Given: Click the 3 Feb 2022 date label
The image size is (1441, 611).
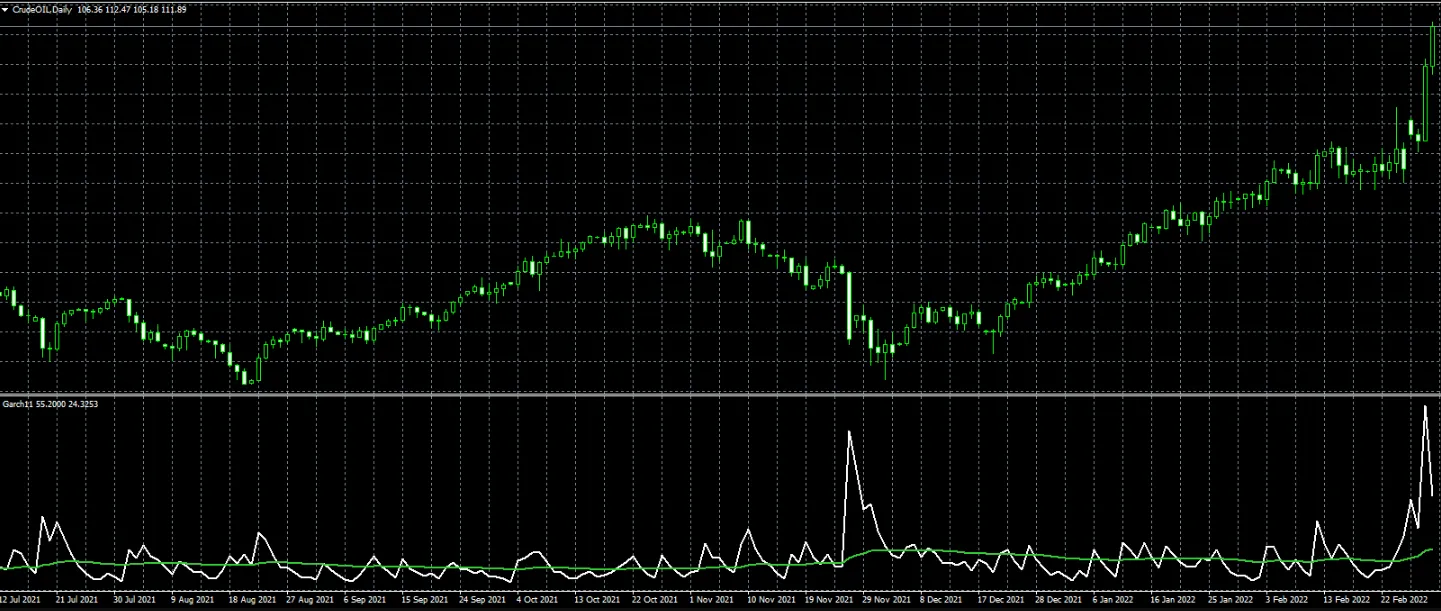Looking at the screenshot, I should pos(1286,601).
